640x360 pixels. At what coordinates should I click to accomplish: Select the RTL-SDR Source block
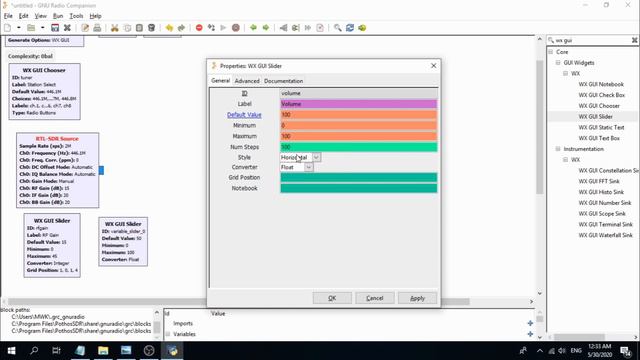coord(58,170)
